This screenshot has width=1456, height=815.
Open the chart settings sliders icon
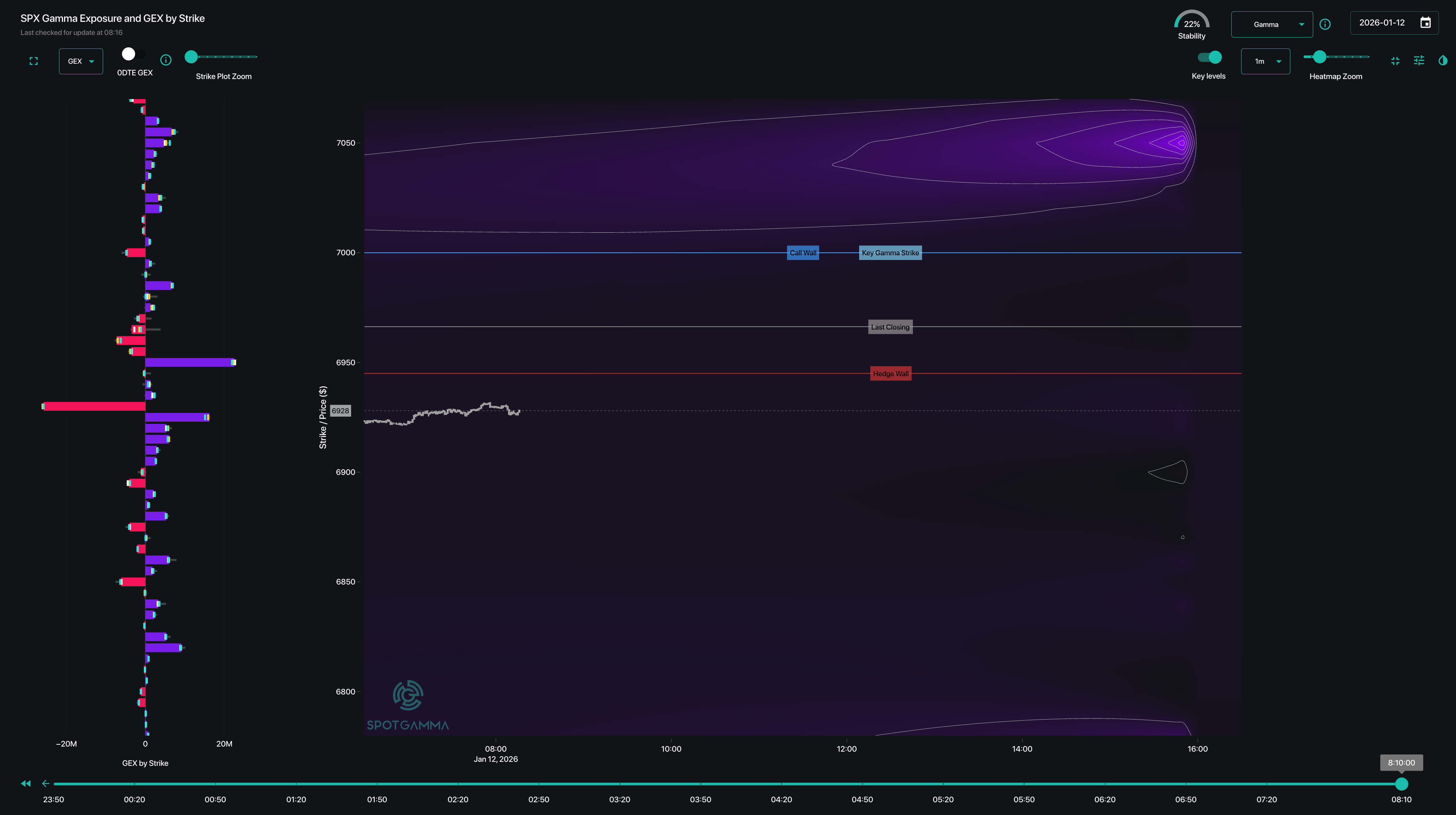(x=1419, y=60)
